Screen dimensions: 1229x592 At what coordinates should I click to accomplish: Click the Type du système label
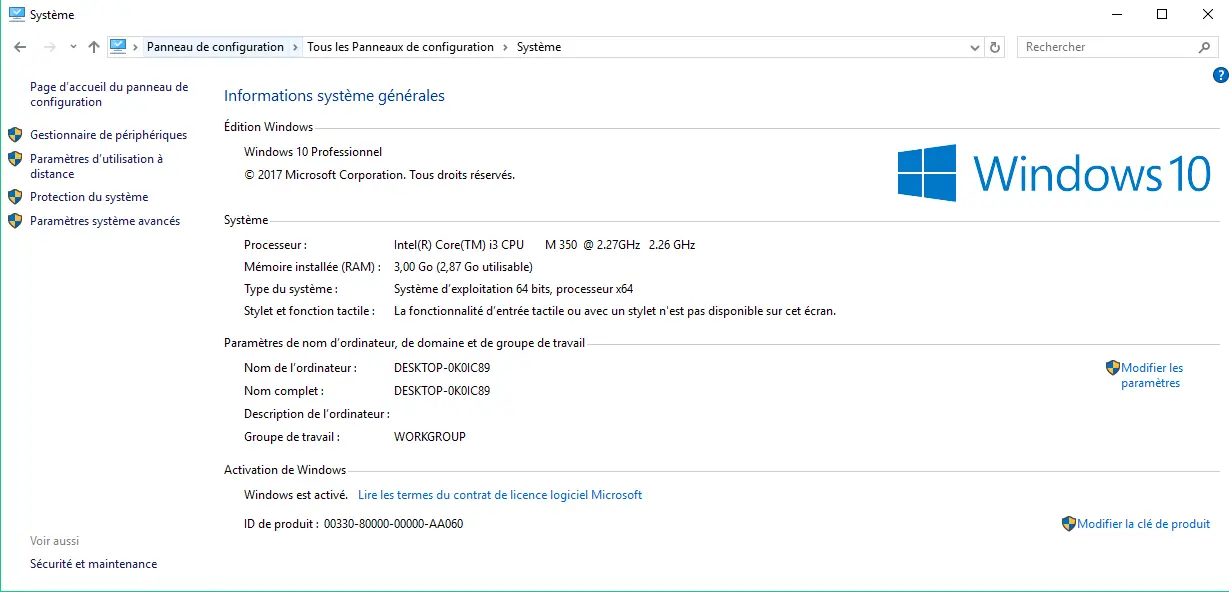291,289
